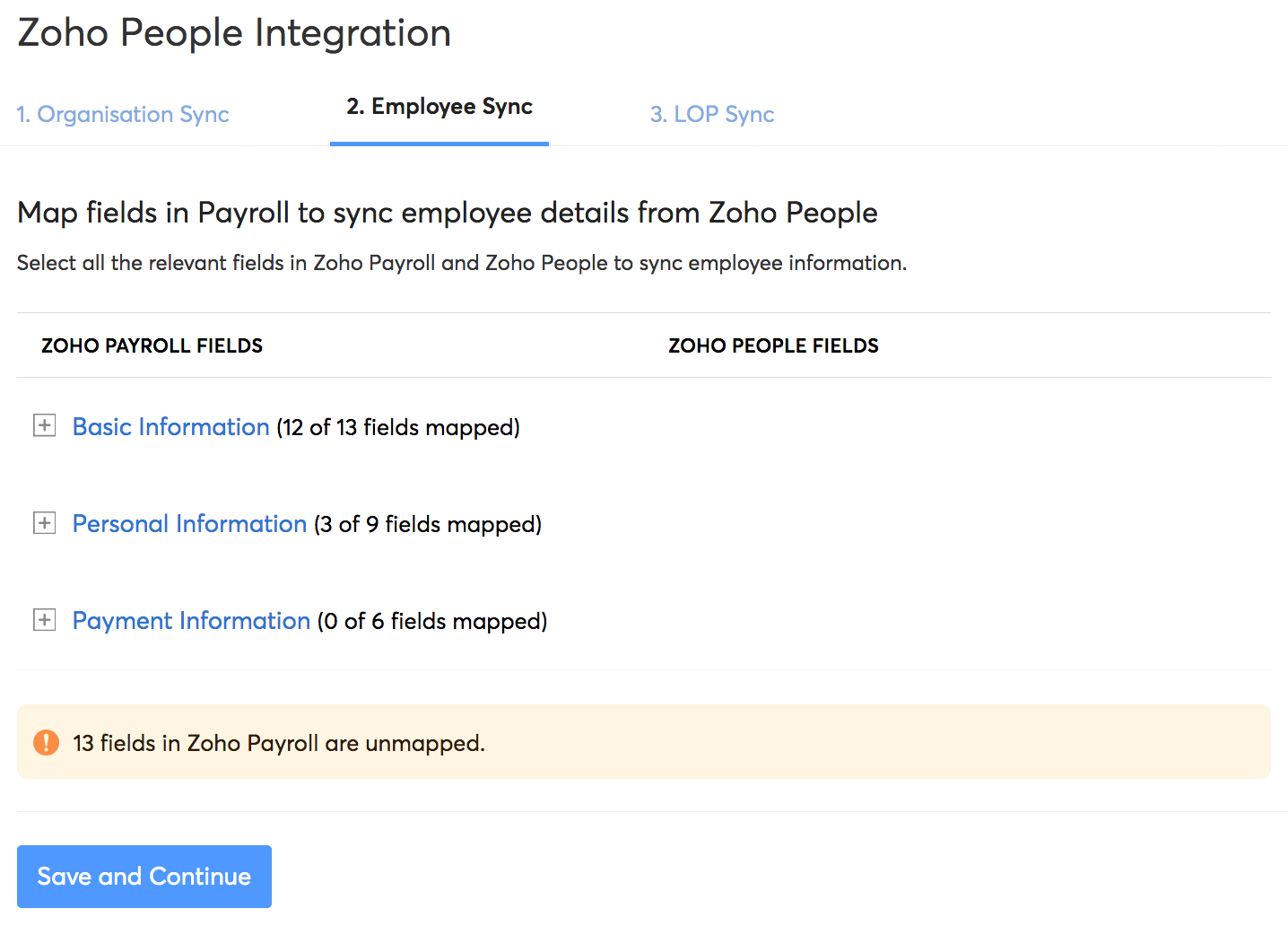Open the Personal Information field group
Viewport: 1288px width, 926px height.
tap(188, 523)
